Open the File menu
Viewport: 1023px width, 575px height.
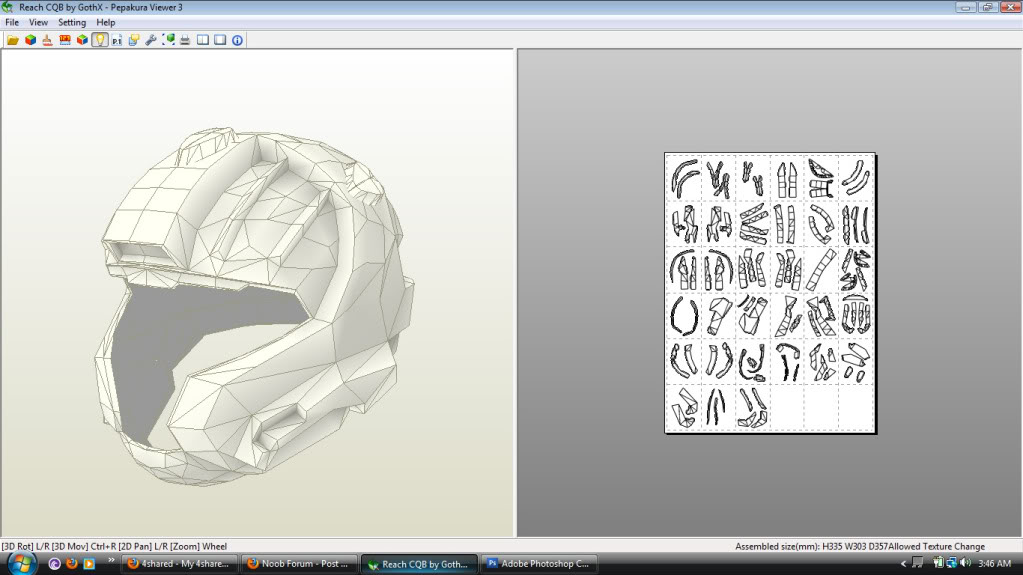(12, 22)
